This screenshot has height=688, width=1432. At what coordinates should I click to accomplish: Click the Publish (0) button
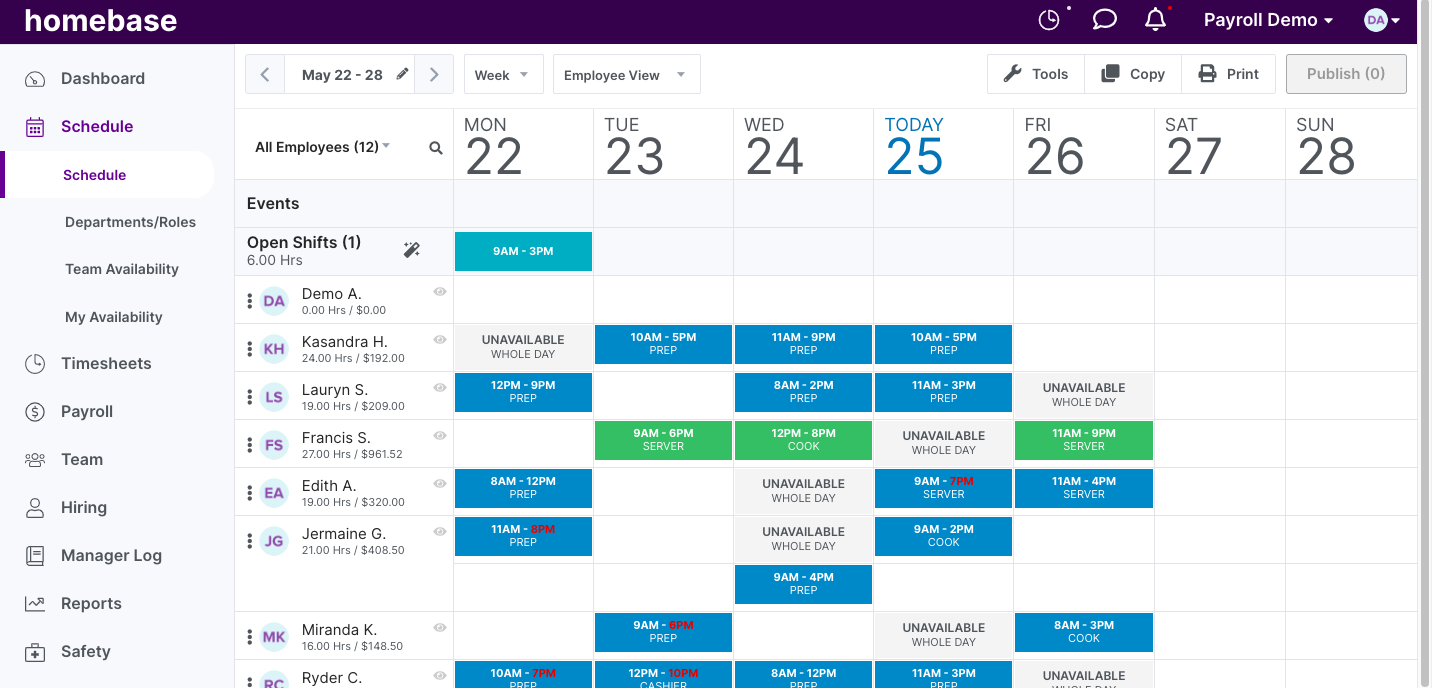[1346, 73]
